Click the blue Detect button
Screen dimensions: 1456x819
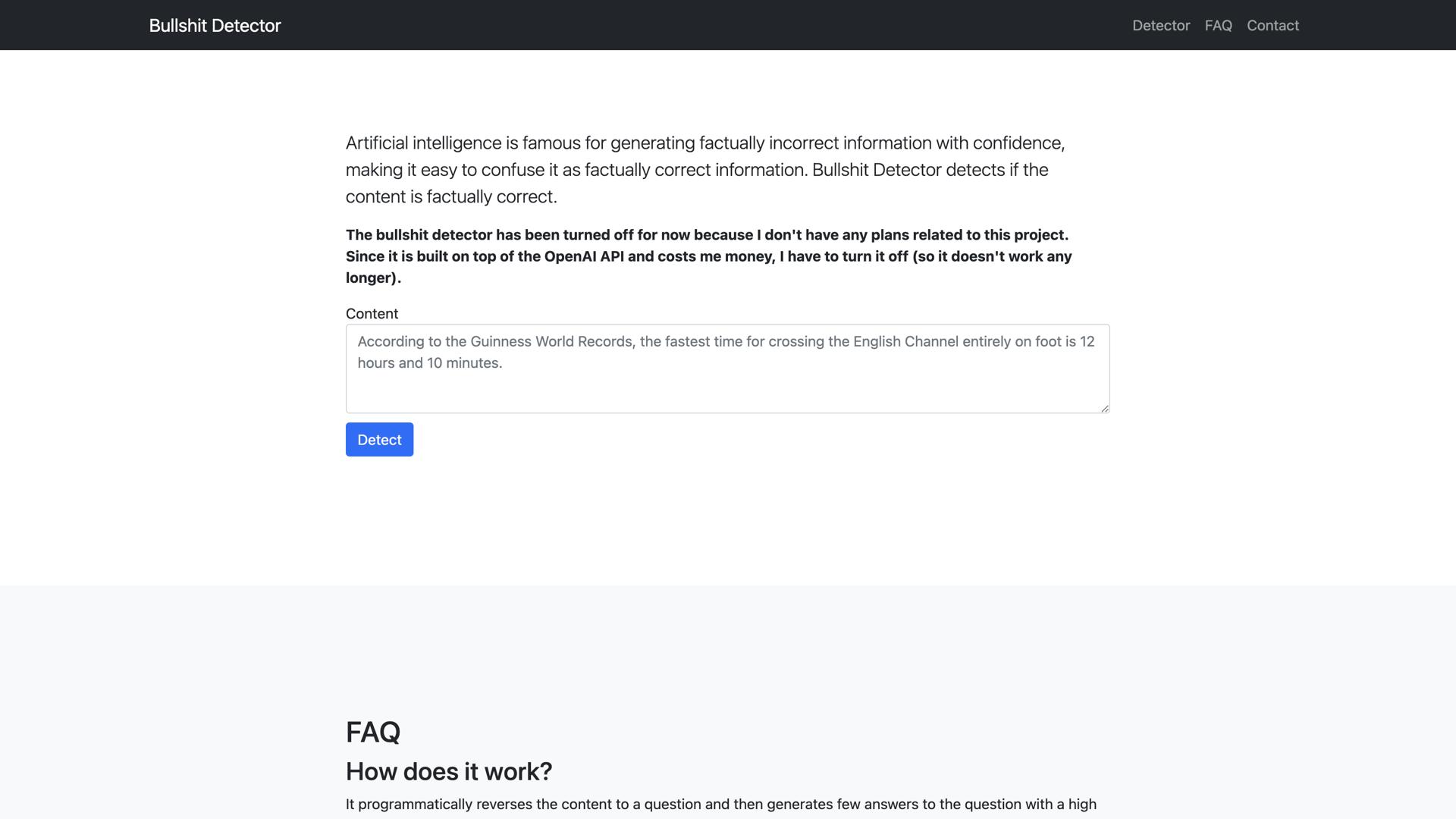coord(379,439)
